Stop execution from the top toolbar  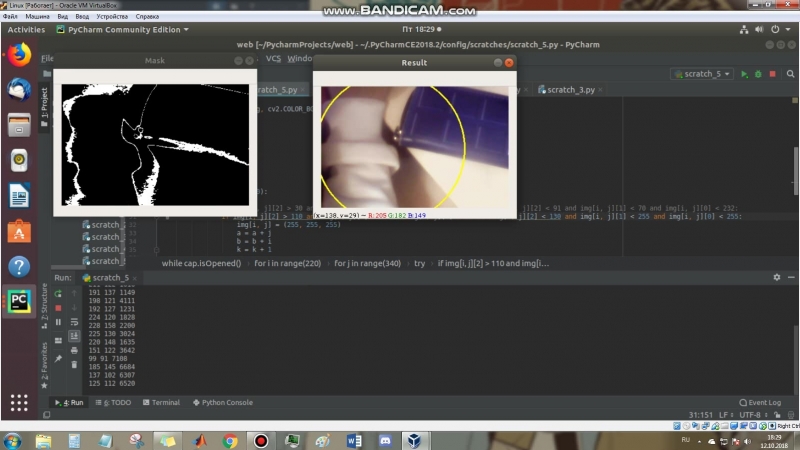click(772, 74)
